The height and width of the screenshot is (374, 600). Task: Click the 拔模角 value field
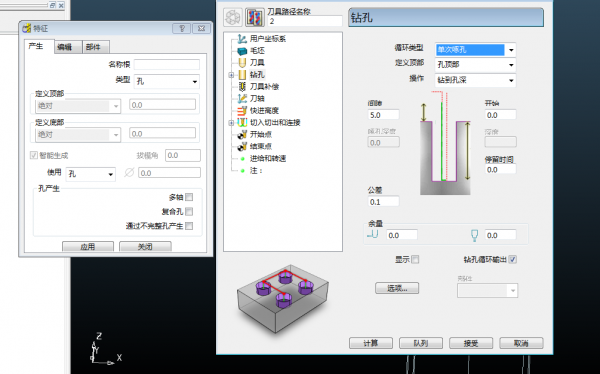[x=183, y=155]
